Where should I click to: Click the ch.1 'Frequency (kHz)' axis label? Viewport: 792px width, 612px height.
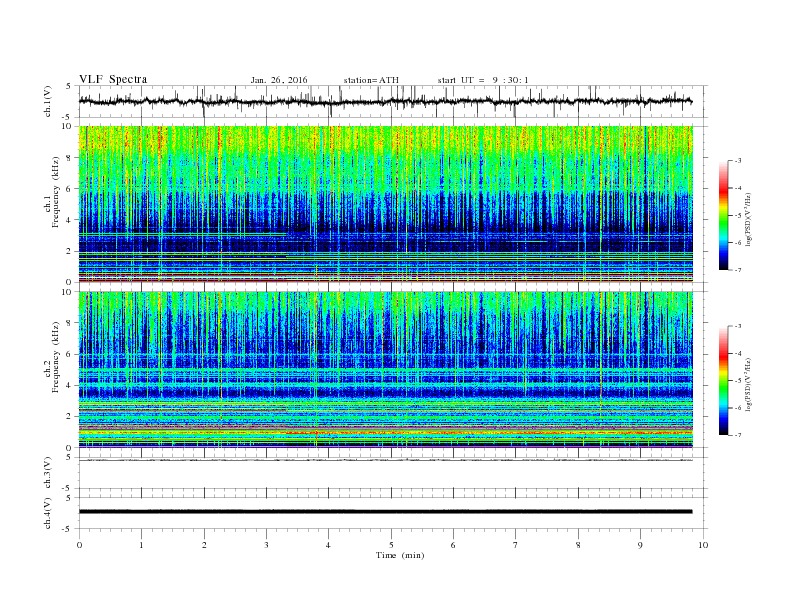(x=56, y=192)
